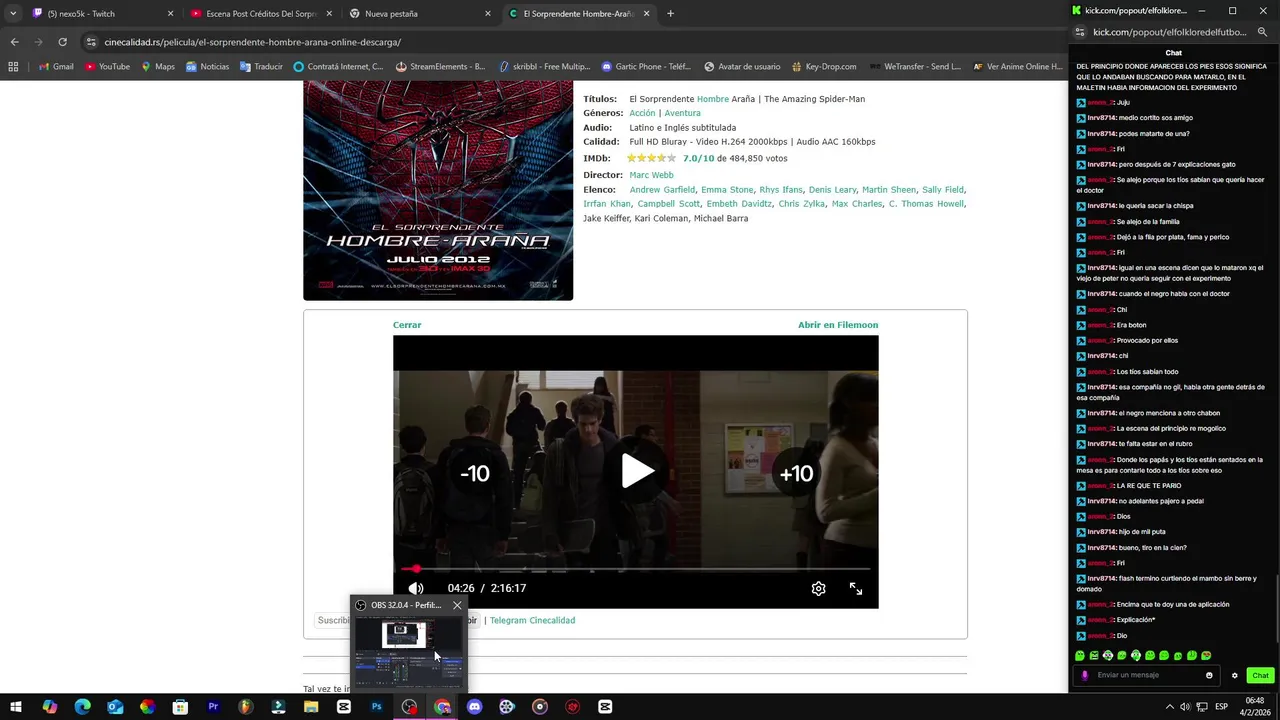The width and height of the screenshot is (1280, 720).
Task: Open the taskbar clock and calendar
Action: coord(1255,707)
